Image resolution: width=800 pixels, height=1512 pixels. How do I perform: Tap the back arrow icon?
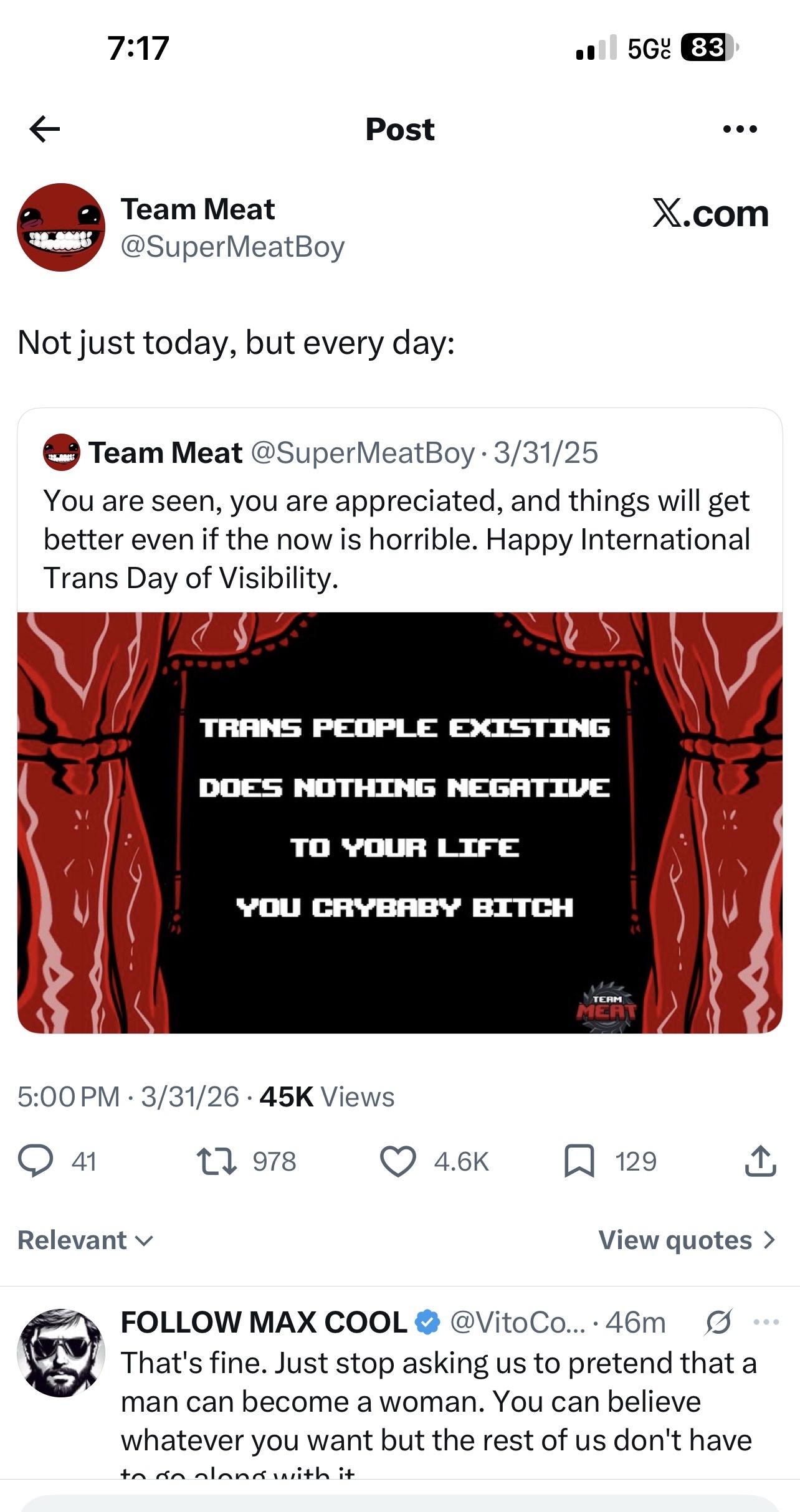[45, 129]
